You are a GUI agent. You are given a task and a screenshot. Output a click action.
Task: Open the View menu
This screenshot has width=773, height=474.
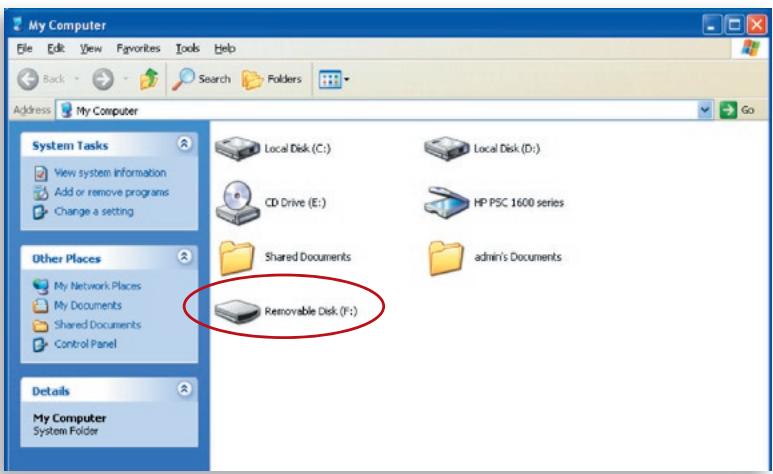pyautogui.click(x=91, y=48)
